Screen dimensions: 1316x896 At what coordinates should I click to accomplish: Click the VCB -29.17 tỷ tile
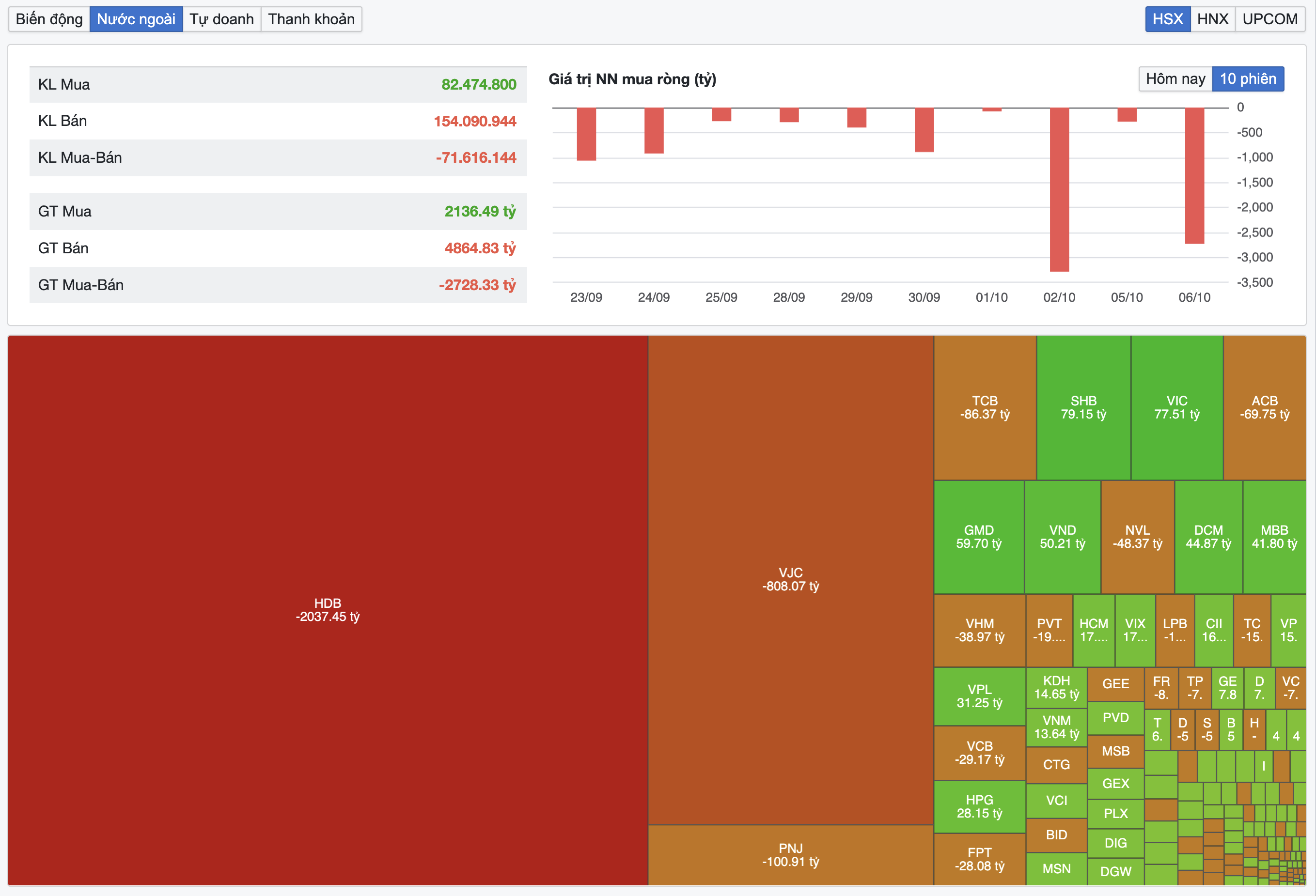click(x=980, y=753)
